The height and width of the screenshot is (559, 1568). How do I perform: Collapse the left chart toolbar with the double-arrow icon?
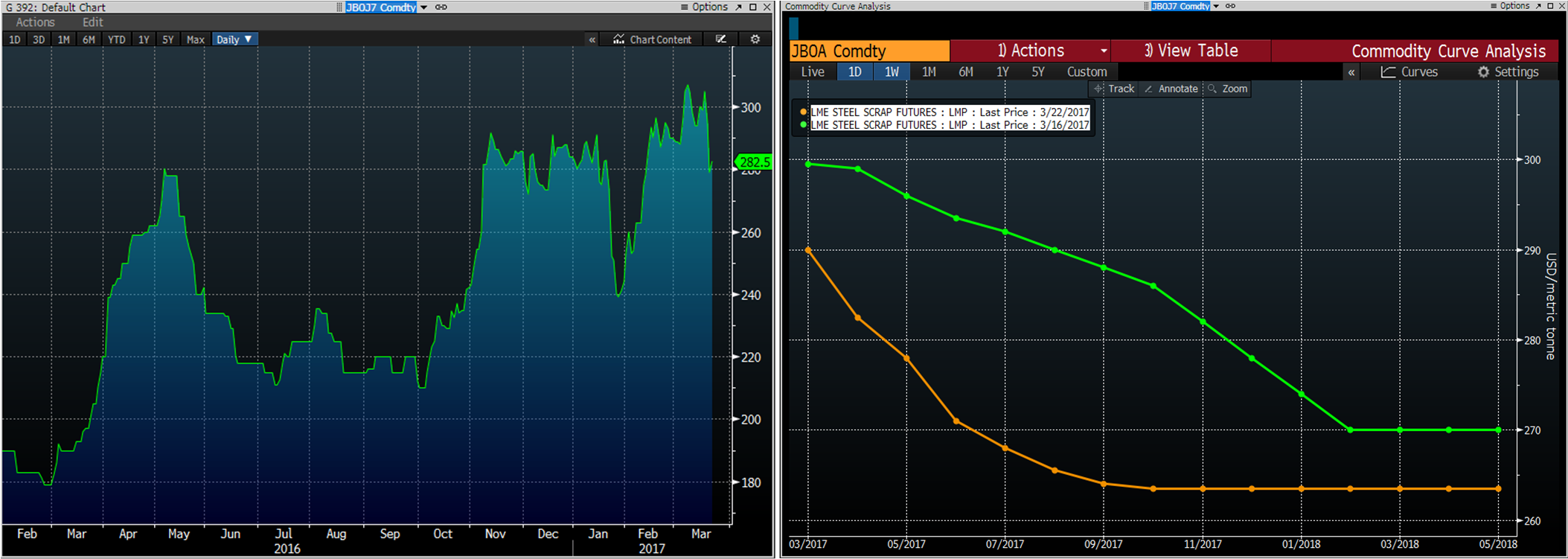point(592,39)
